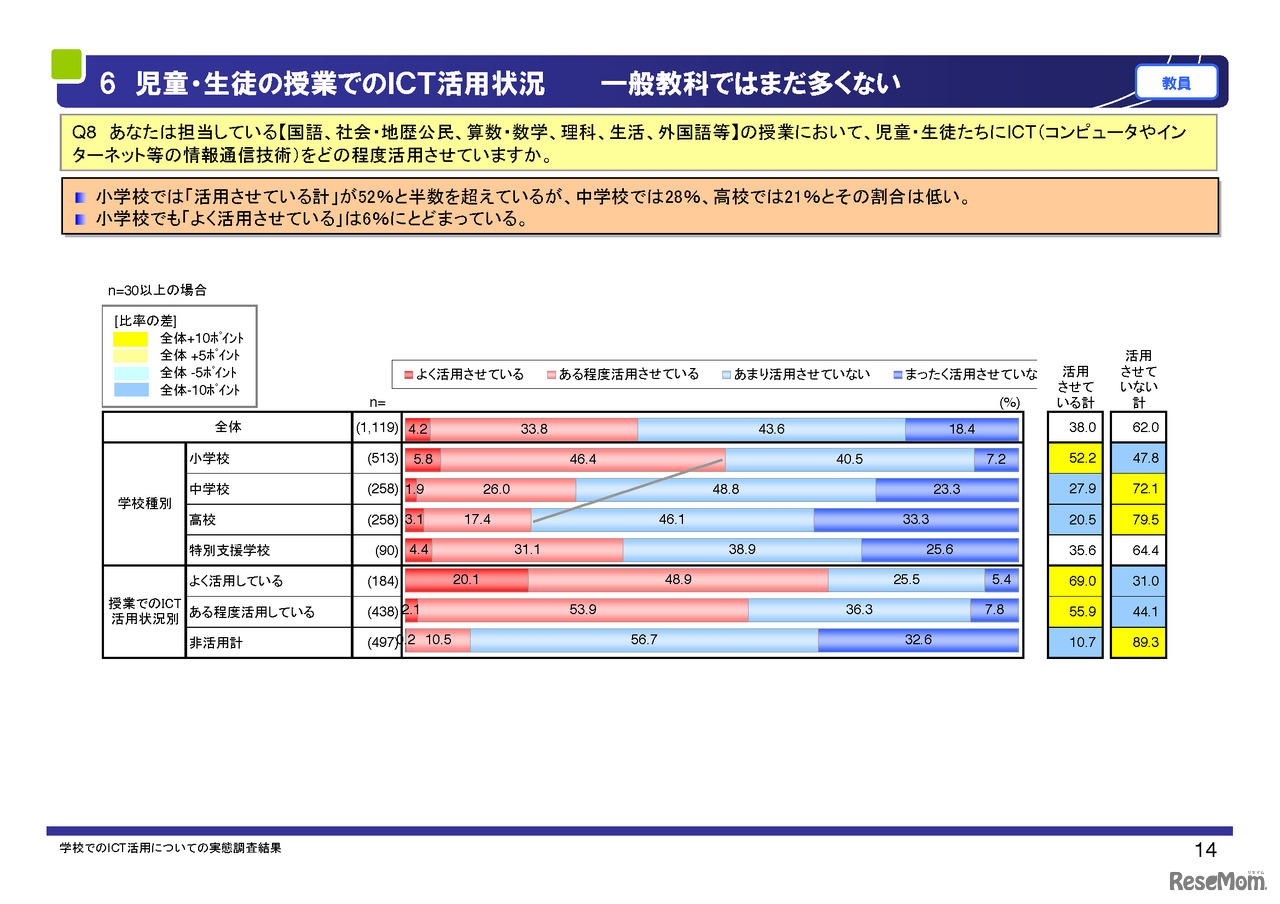1280x904 pixels.
Task: Select the 69.0 cell for よく活用している row
Action: pos(1075,580)
